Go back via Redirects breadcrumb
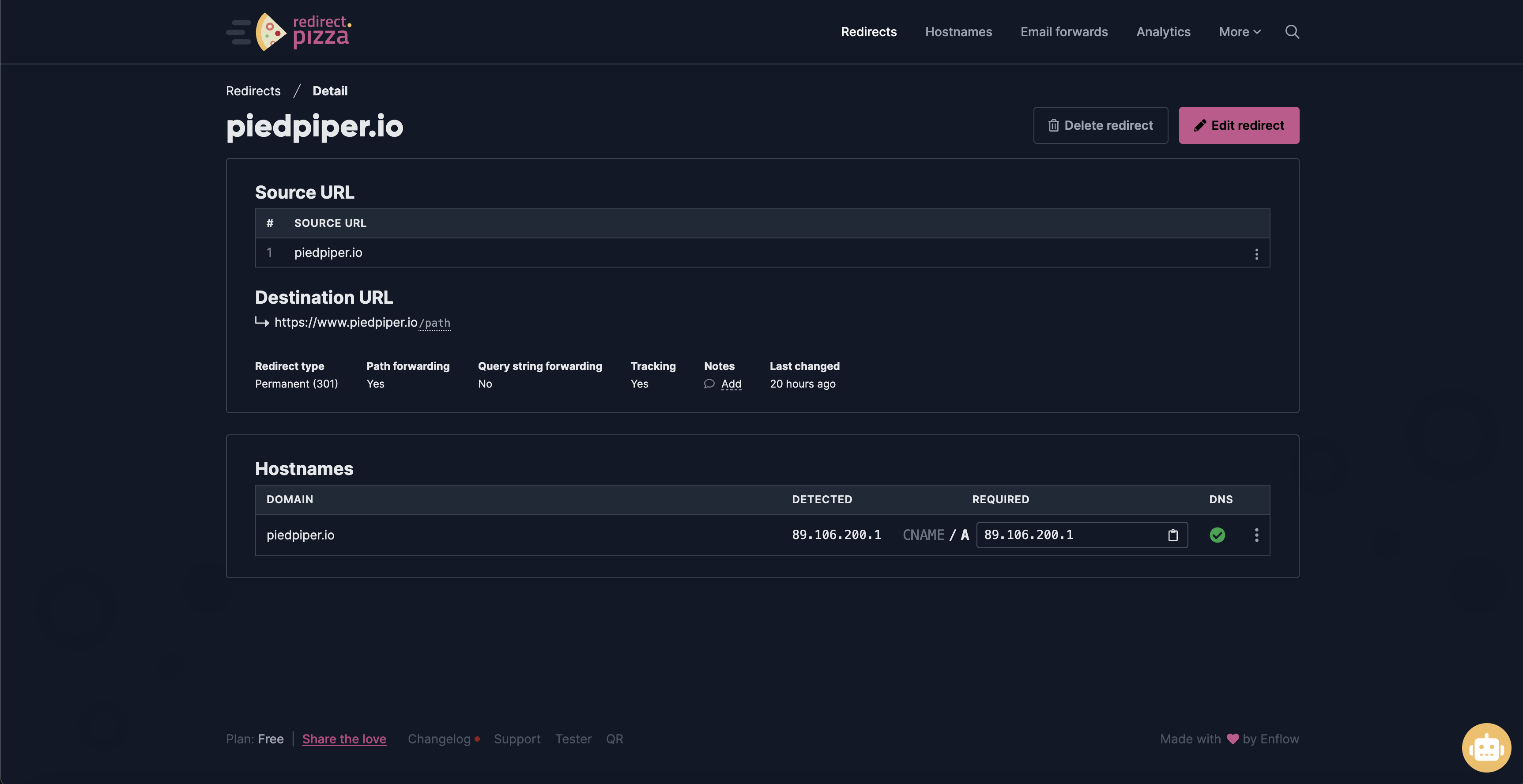Viewport: 1523px width, 784px height. coord(253,91)
